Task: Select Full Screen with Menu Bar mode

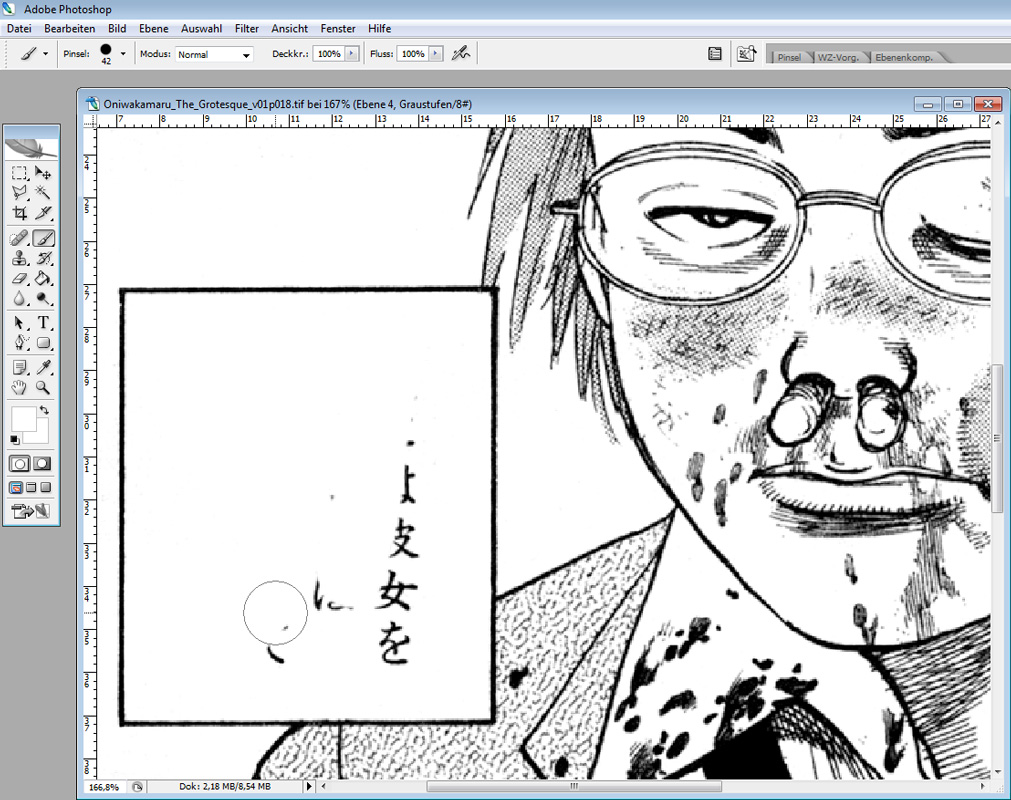Action: (x=31, y=488)
